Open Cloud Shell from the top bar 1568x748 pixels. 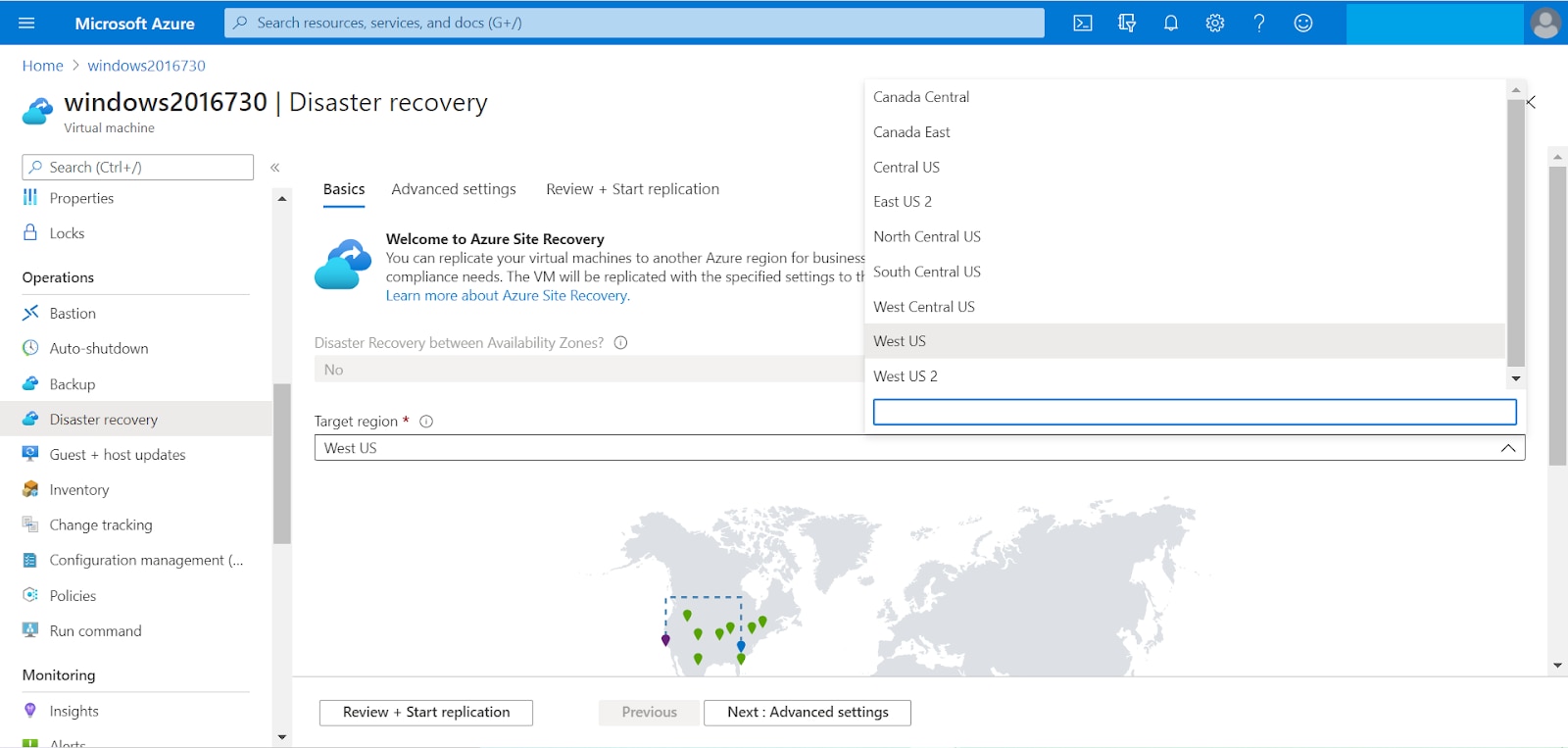[x=1082, y=24]
